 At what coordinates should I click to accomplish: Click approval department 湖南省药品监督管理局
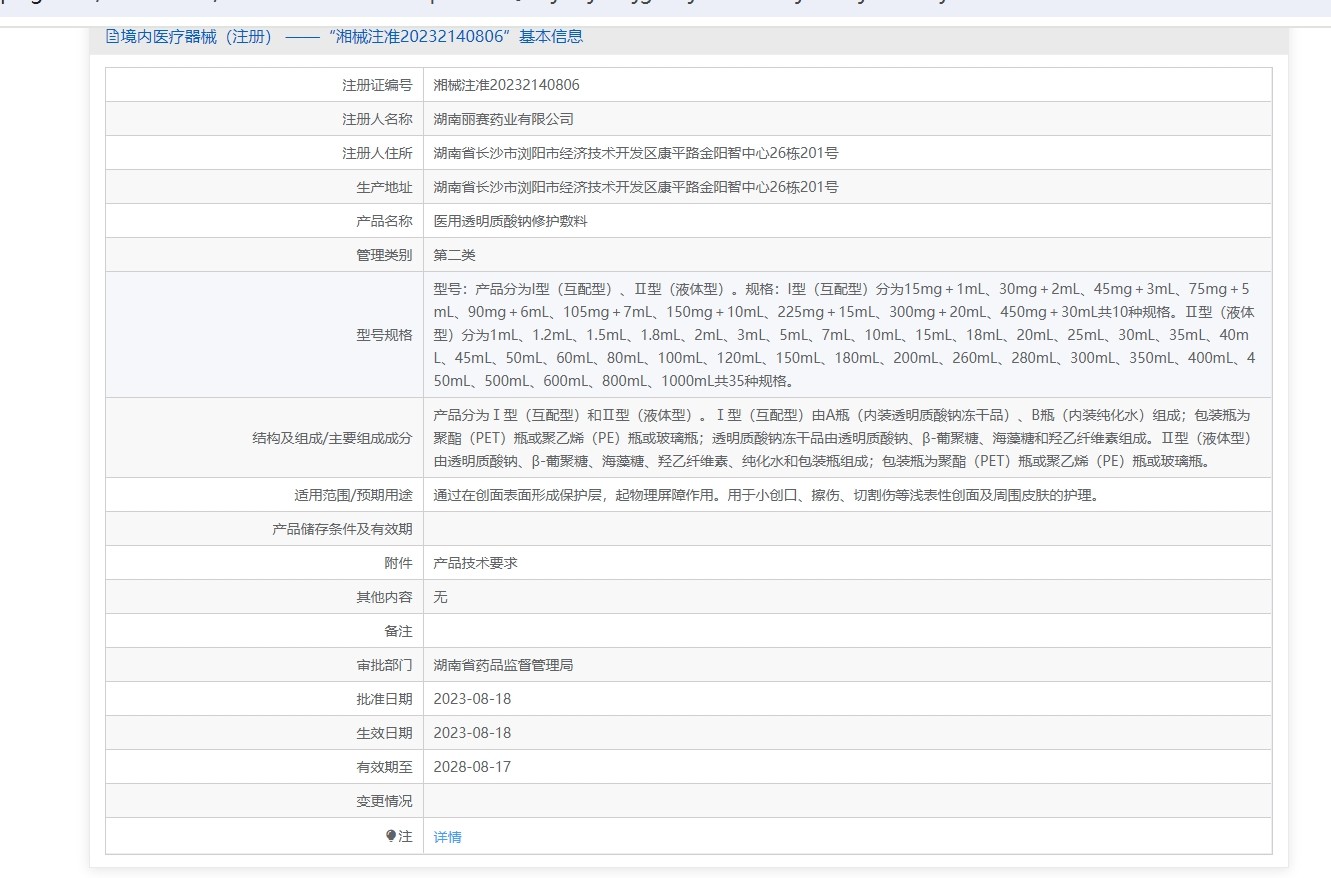point(503,665)
